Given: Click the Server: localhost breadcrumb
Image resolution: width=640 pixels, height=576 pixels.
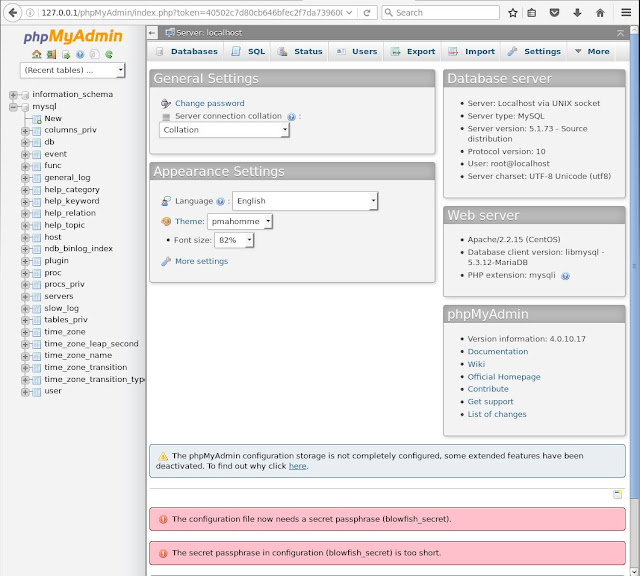Looking at the screenshot, I should click(209, 33).
